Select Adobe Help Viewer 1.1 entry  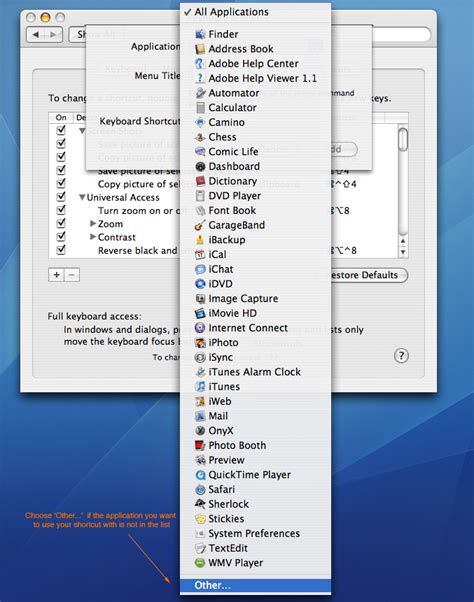click(x=255, y=78)
